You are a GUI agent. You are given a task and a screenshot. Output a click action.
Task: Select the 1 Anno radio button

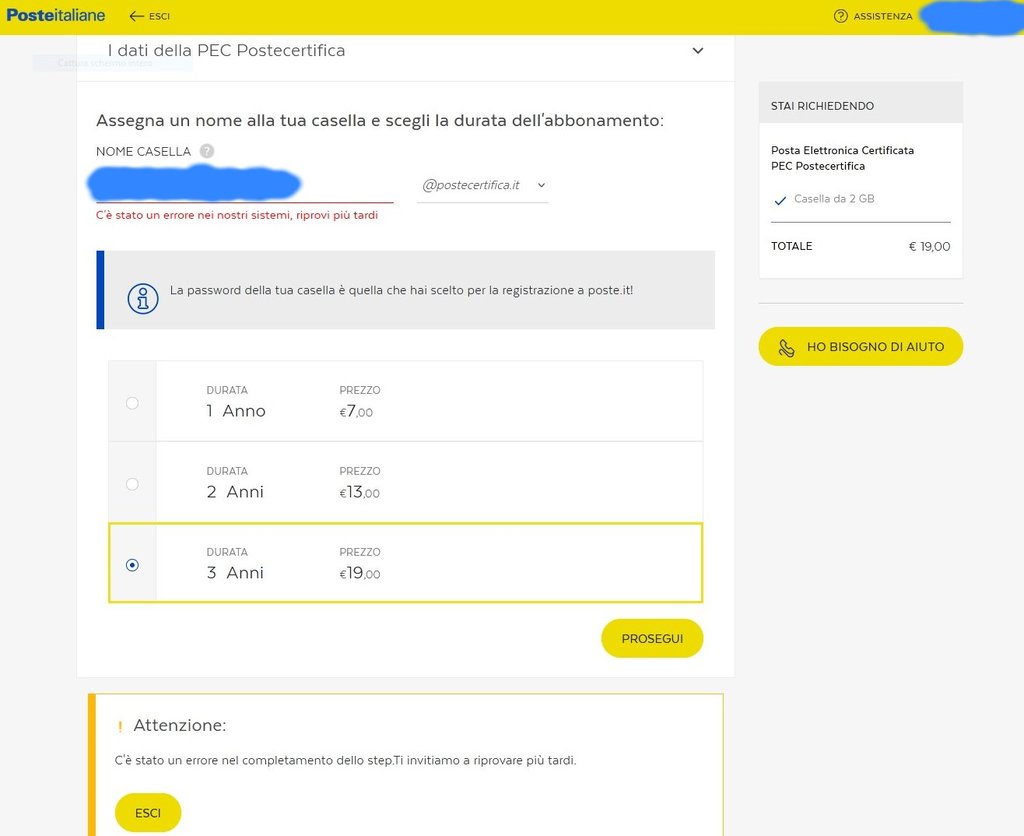coord(132,403)
